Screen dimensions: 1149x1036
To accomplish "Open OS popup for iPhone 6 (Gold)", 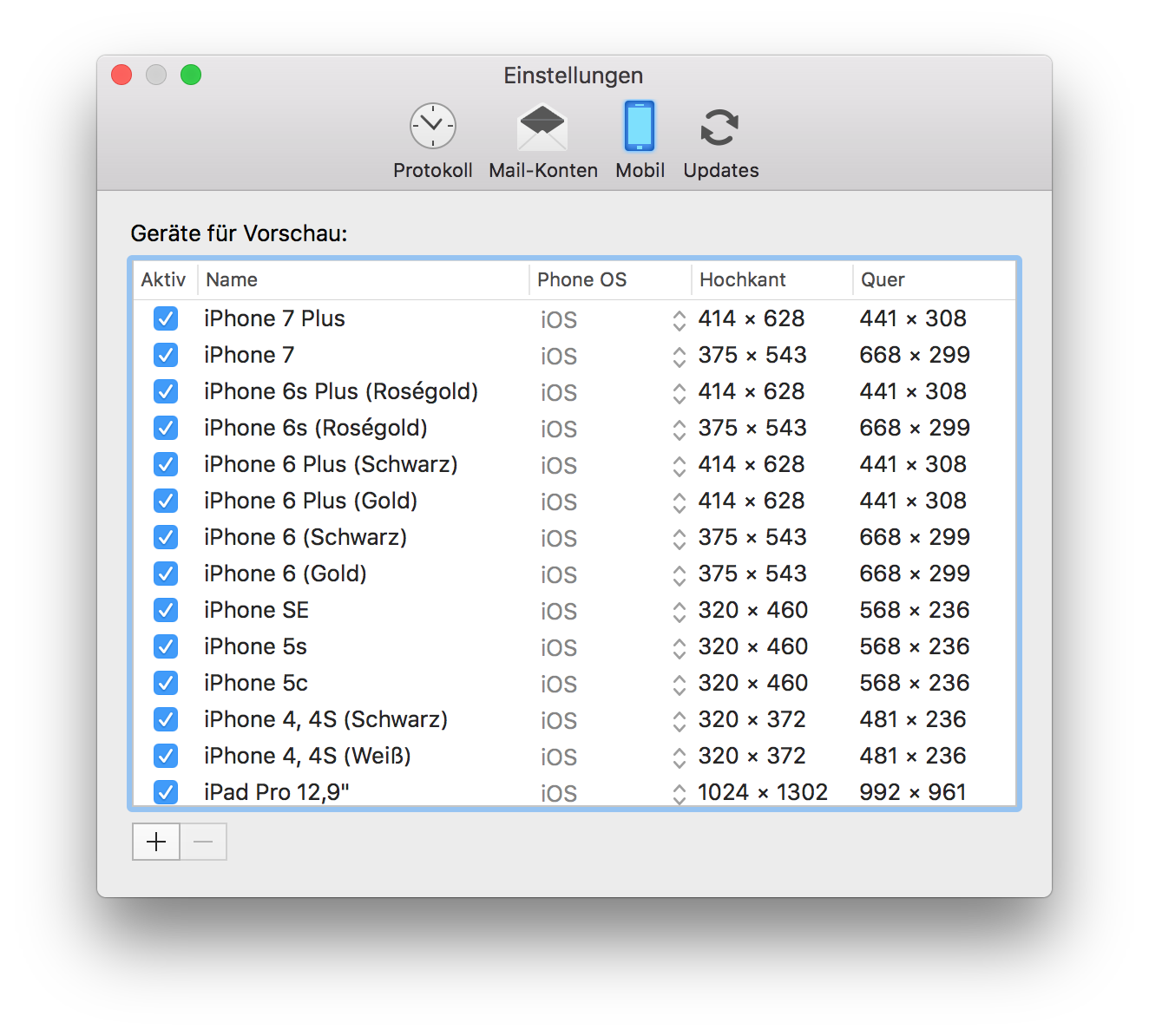I will [612, 574].
